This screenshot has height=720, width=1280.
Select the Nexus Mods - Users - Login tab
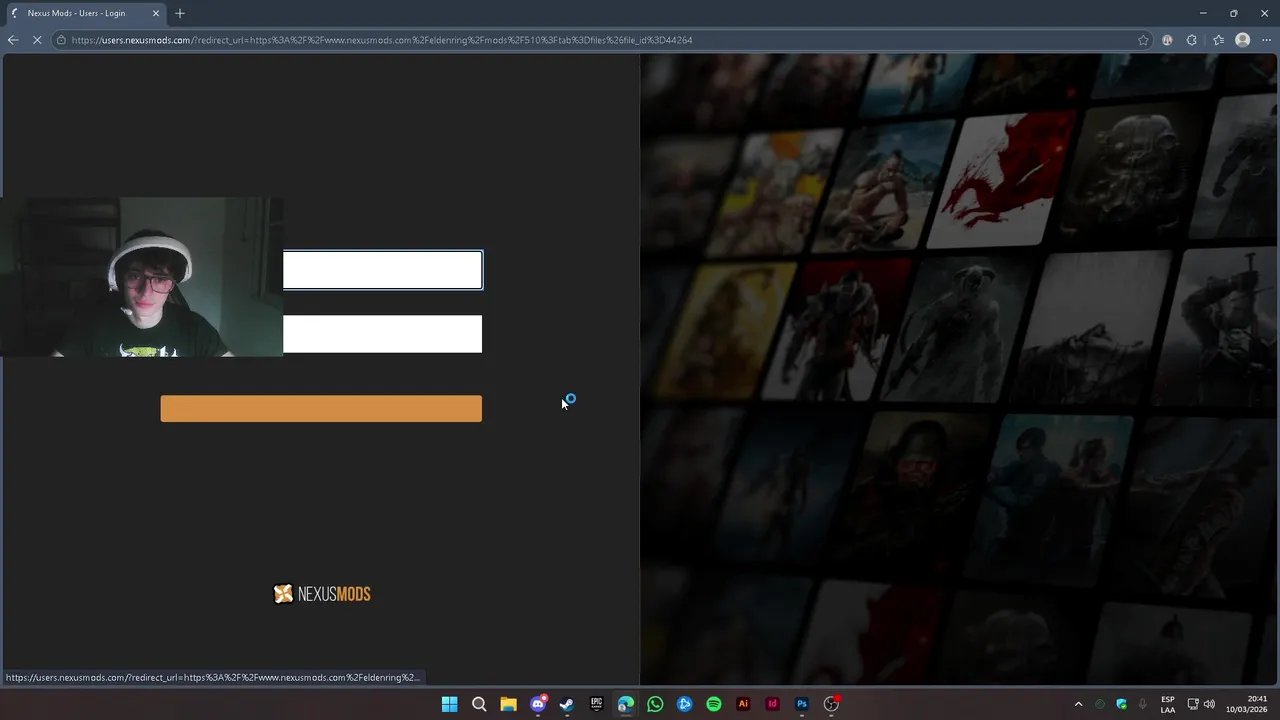85,13
